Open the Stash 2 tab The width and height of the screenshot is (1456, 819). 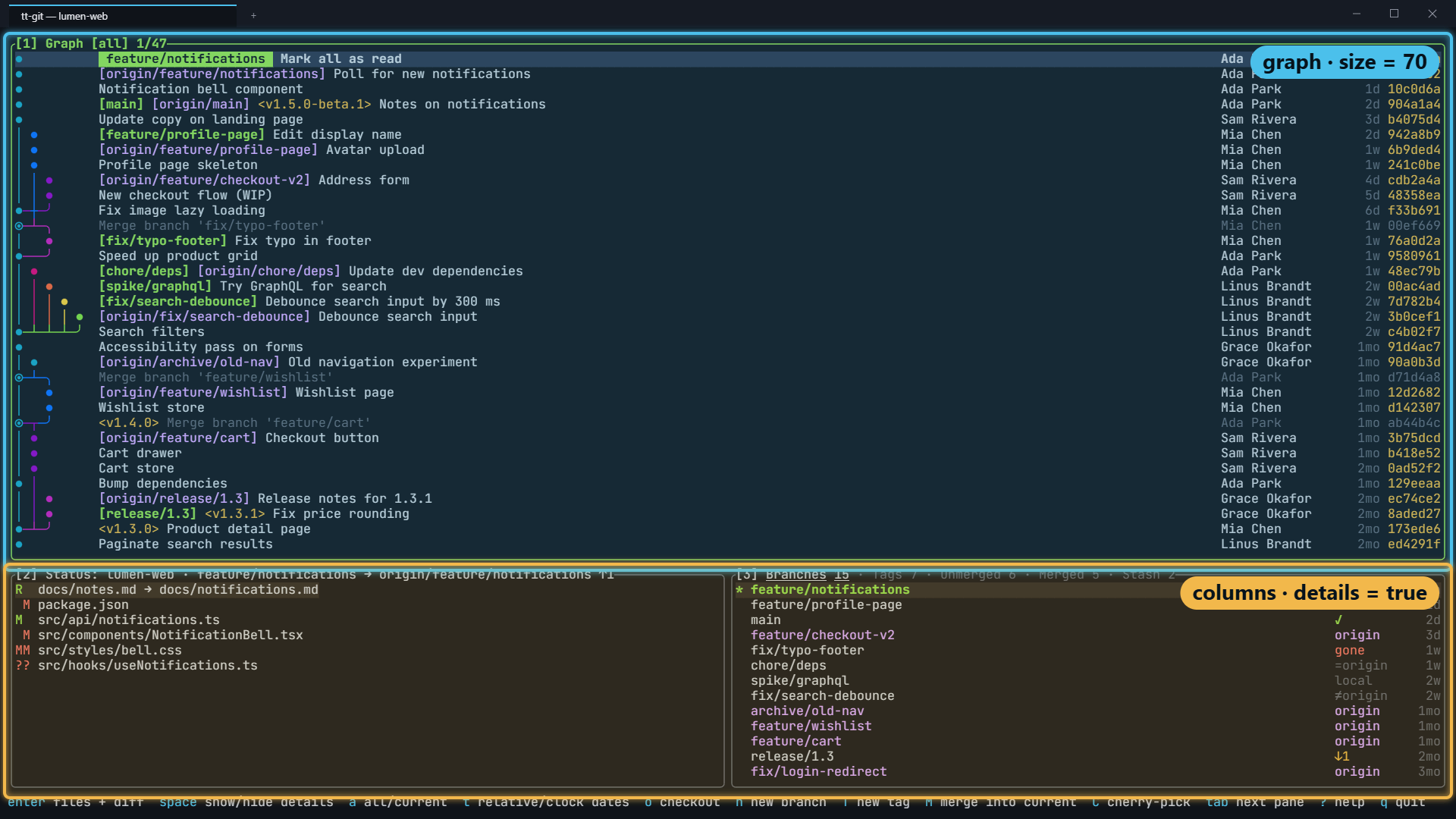(1149, 575)
